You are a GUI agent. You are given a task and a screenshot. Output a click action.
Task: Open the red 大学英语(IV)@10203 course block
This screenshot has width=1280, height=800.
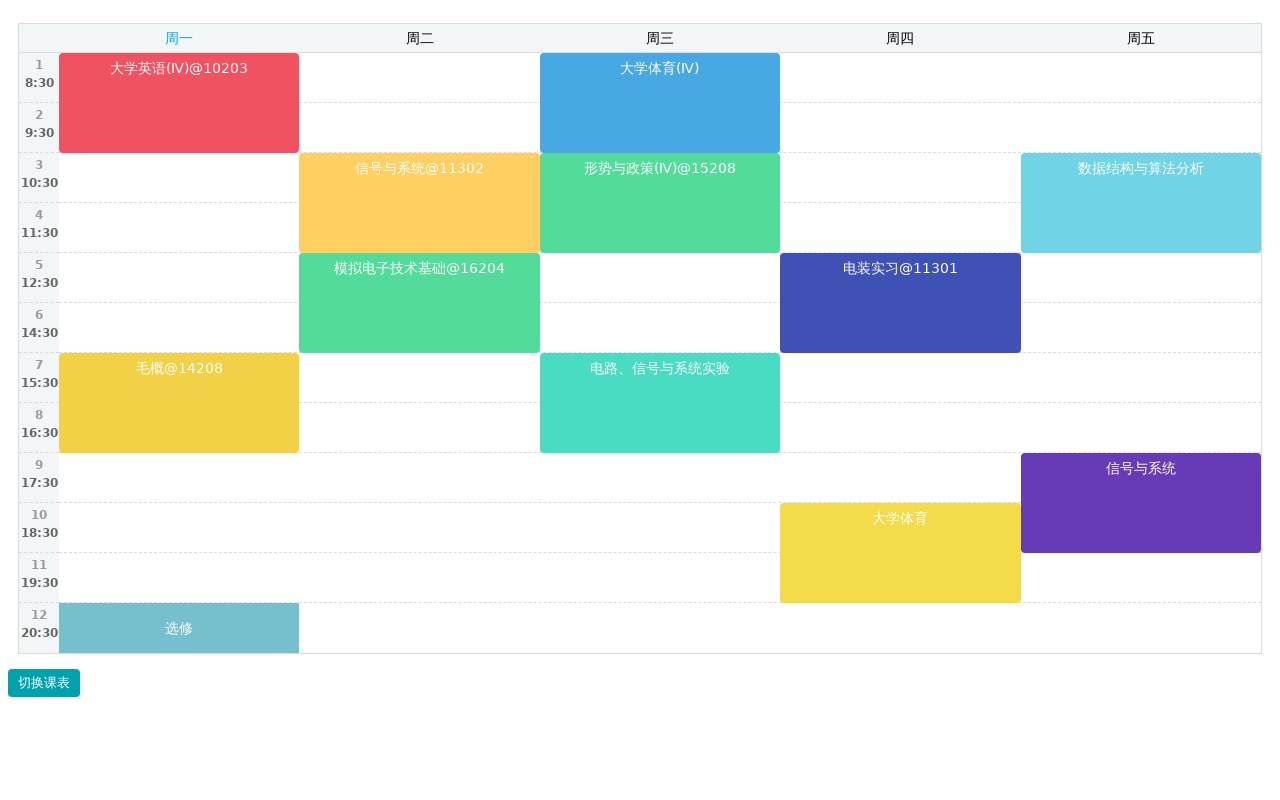tap(179, 103)
